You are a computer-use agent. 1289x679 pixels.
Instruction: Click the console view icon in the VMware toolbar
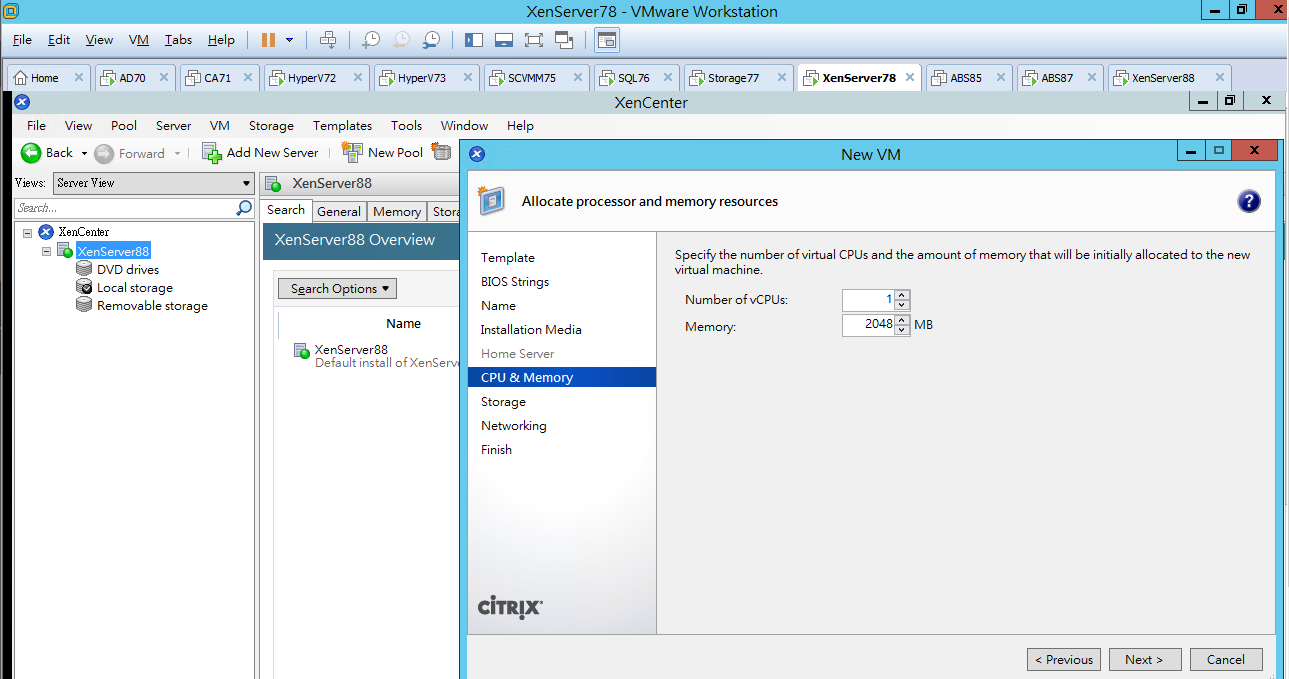point(607,40)
